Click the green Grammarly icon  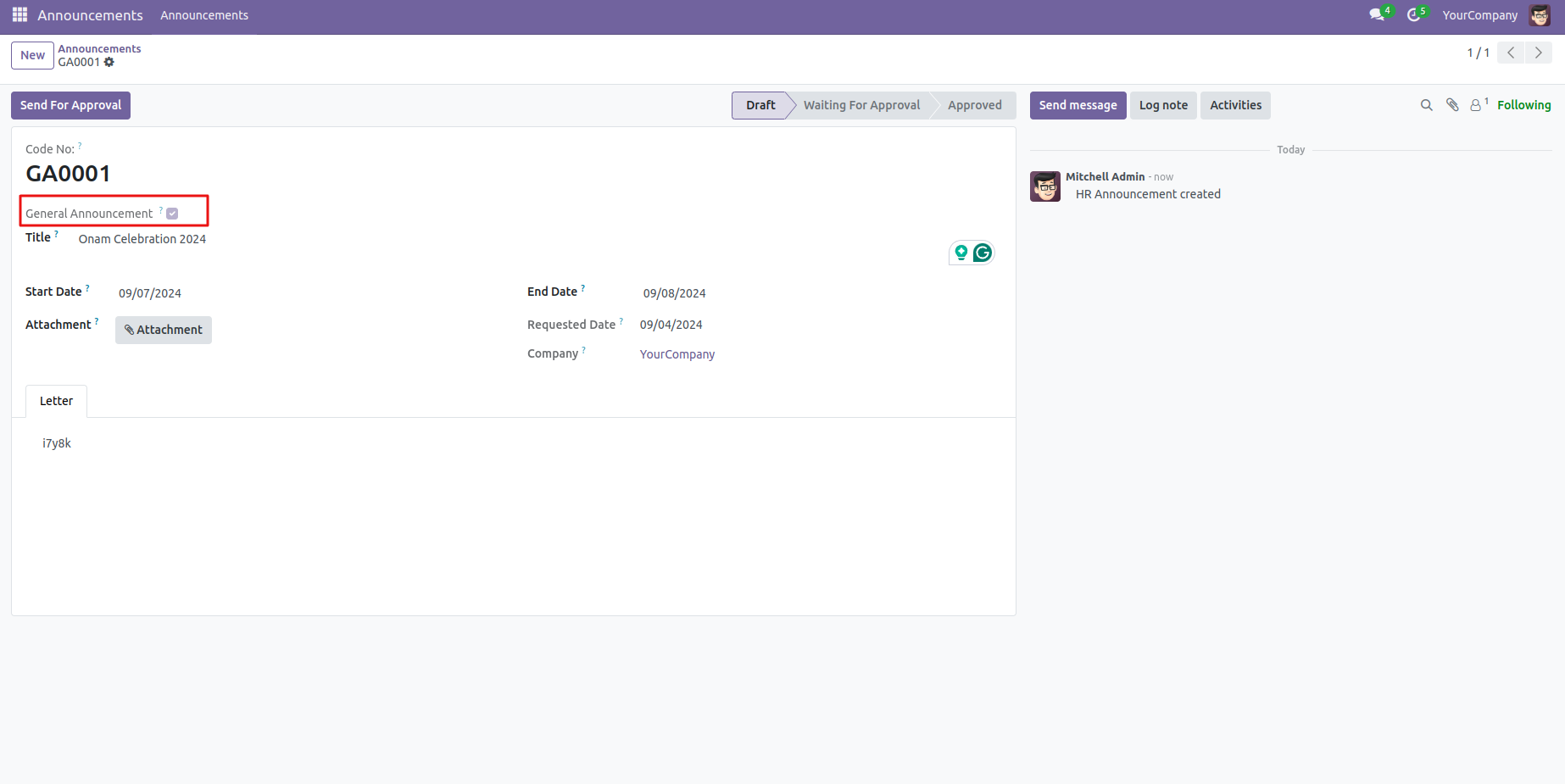coord(983,253)
